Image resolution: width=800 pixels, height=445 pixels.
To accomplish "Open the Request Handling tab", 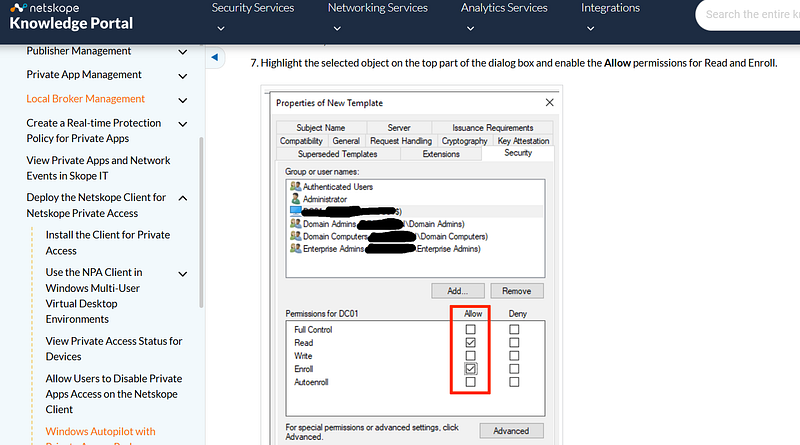I will (x=401, y=141).
